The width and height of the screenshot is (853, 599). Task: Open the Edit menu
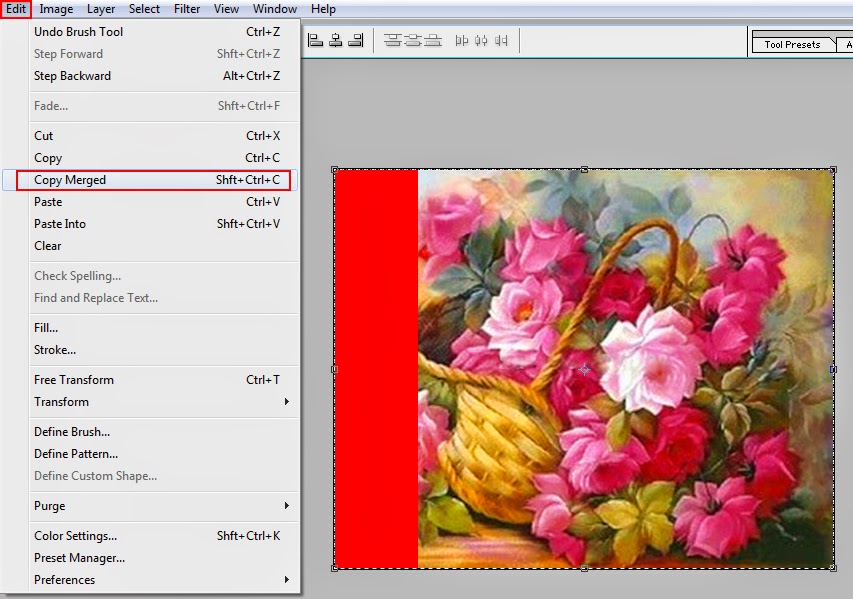pyautogui.click(x=16, y=9)
